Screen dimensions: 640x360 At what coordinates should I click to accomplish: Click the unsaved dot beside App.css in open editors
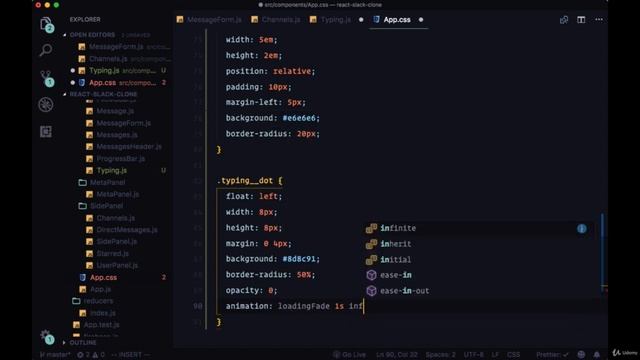click(73, 82)
